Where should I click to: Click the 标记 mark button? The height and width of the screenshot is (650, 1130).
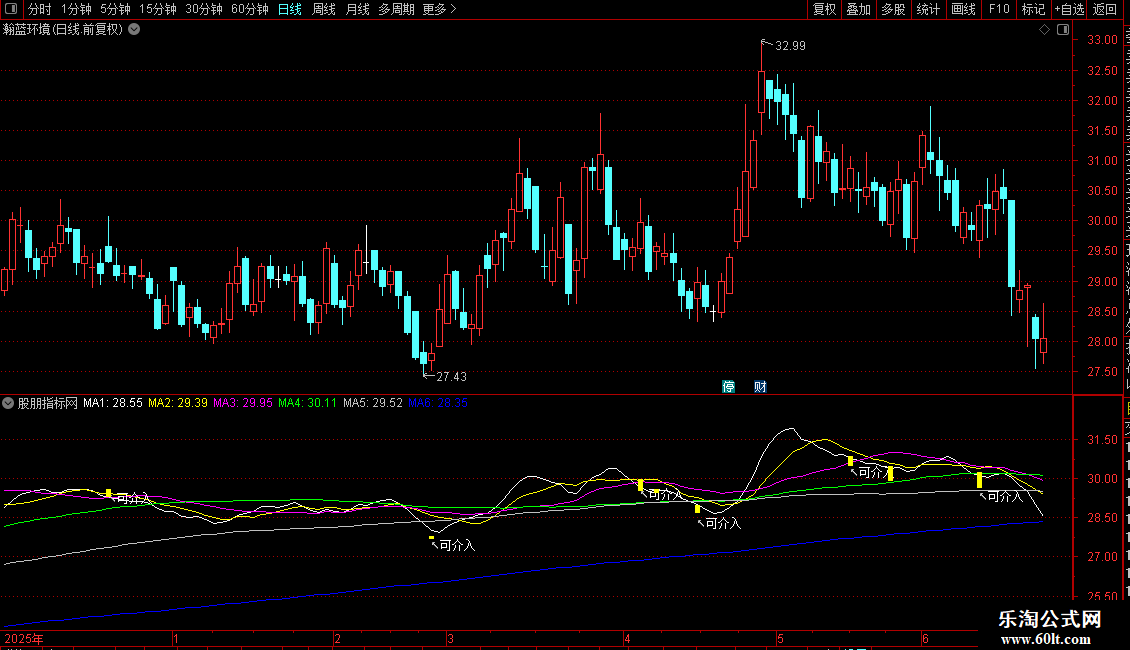point(1033,9)
